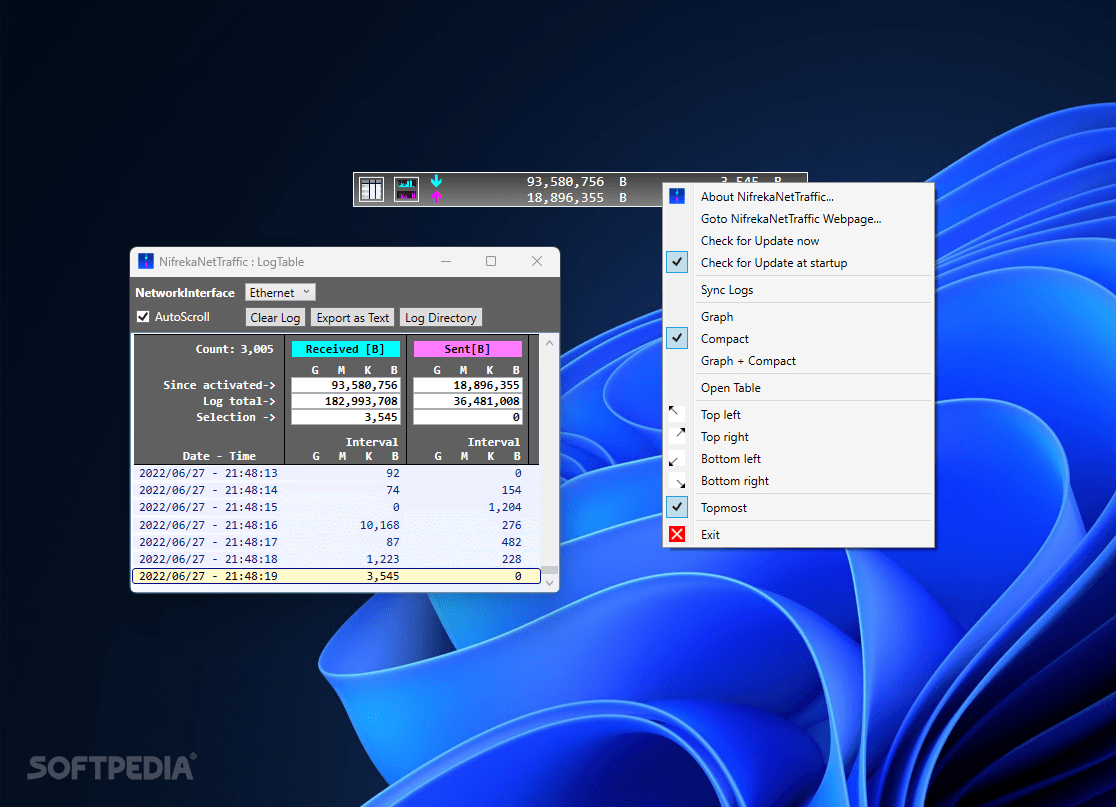Choose Exit from the context menu
The image size is (1116, 807).
[710, 535]
